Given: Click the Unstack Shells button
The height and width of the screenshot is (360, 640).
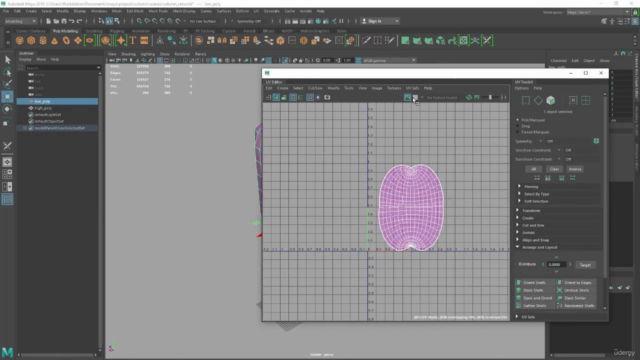Looking at the screenshot, I should [x=576, y=290].
